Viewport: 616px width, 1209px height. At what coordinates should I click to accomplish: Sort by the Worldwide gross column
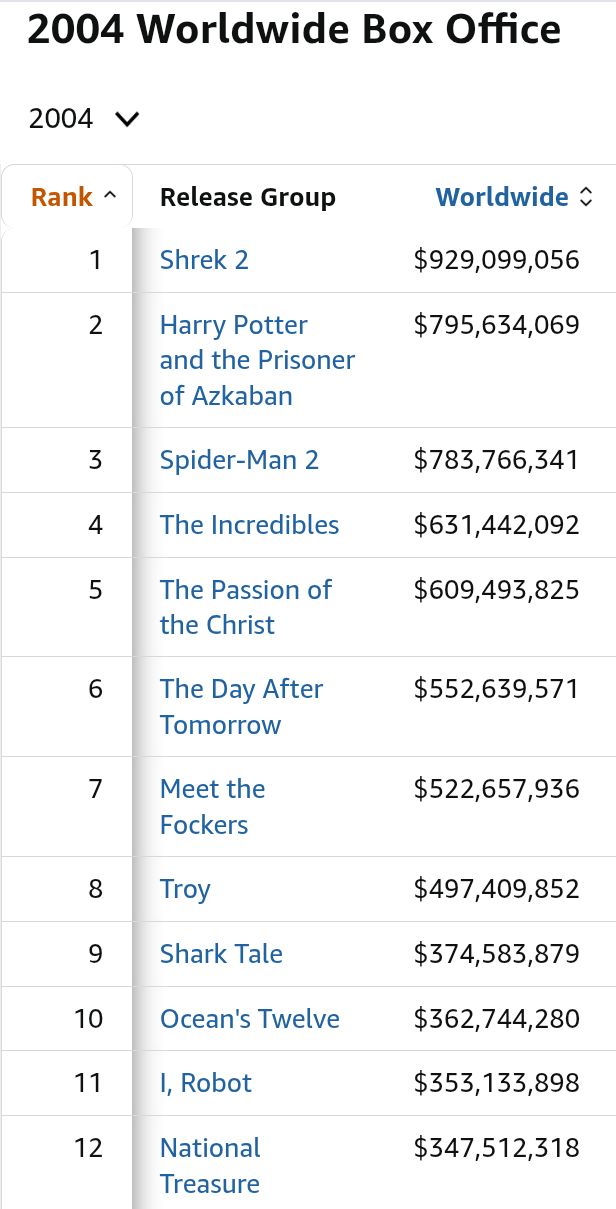click(x=502, y=197)
